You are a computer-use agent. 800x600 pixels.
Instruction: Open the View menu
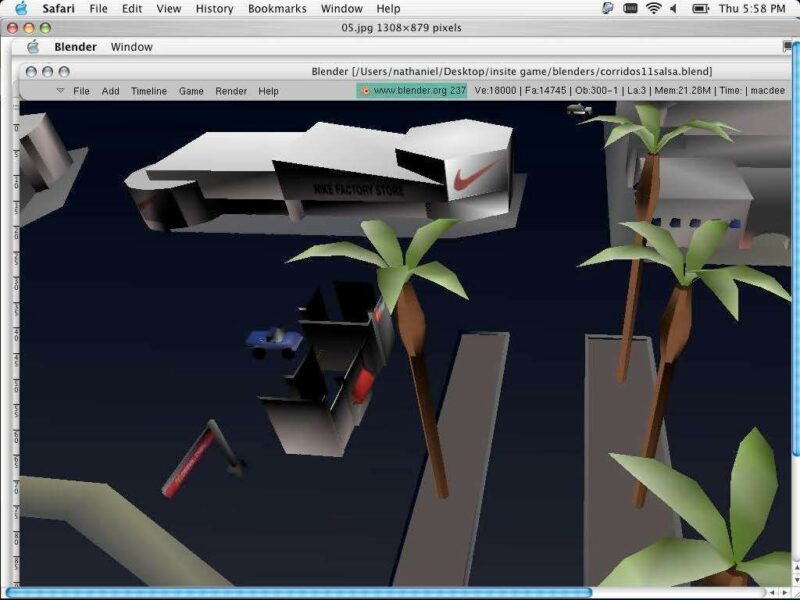pyautogui.click(x=168, y=9)
